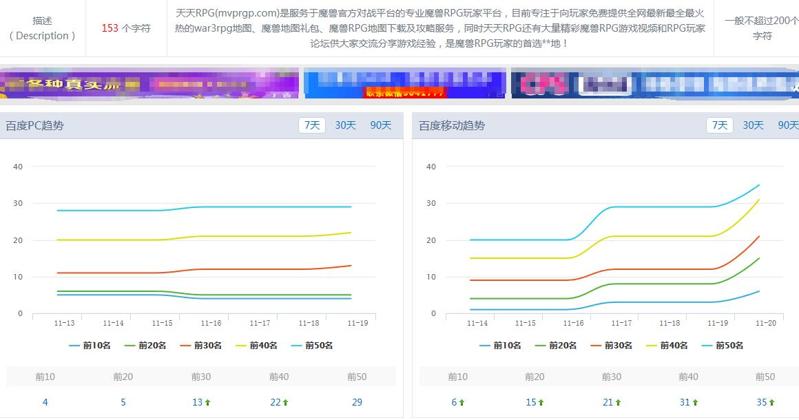Click PC 前30 value 13
799x420 pixels.
point(197,402)
